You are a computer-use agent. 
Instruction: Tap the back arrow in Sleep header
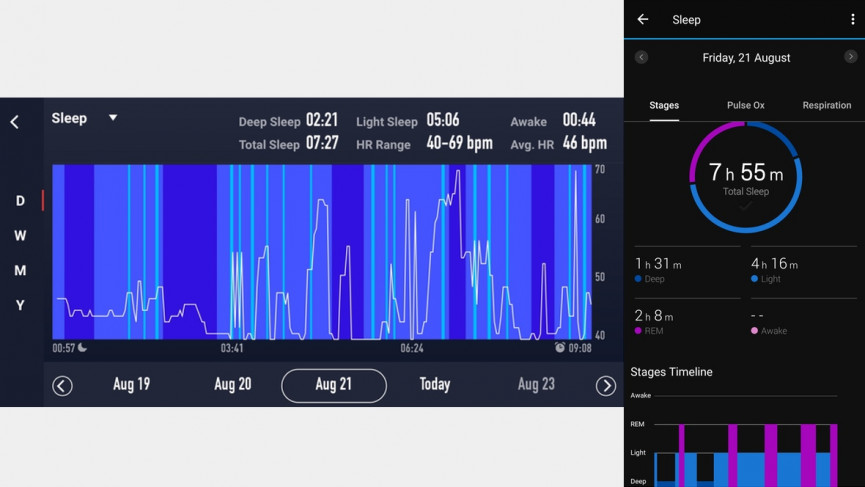[643, 19]
